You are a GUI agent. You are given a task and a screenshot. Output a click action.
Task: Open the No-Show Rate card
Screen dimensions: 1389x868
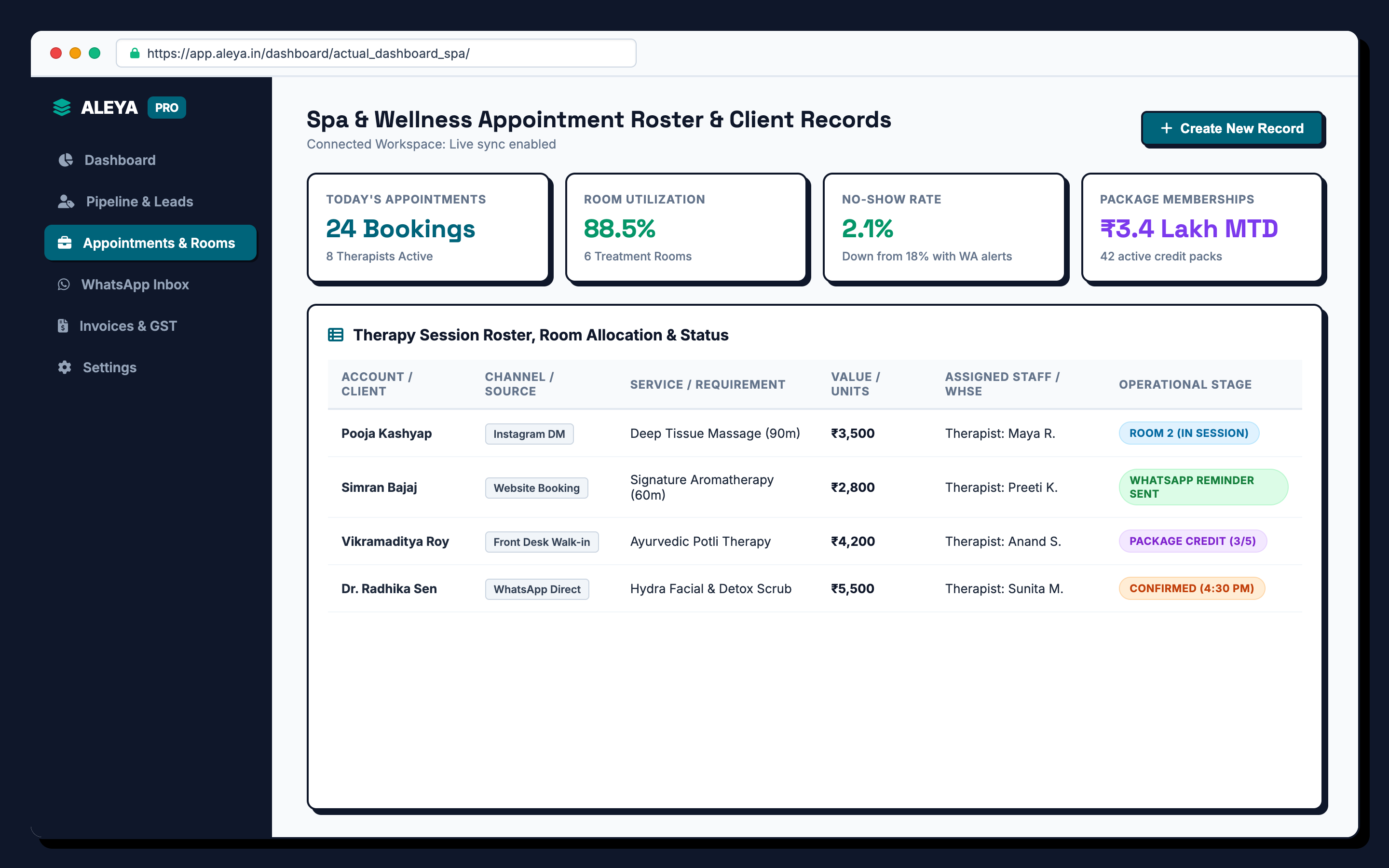coord(944,227)
